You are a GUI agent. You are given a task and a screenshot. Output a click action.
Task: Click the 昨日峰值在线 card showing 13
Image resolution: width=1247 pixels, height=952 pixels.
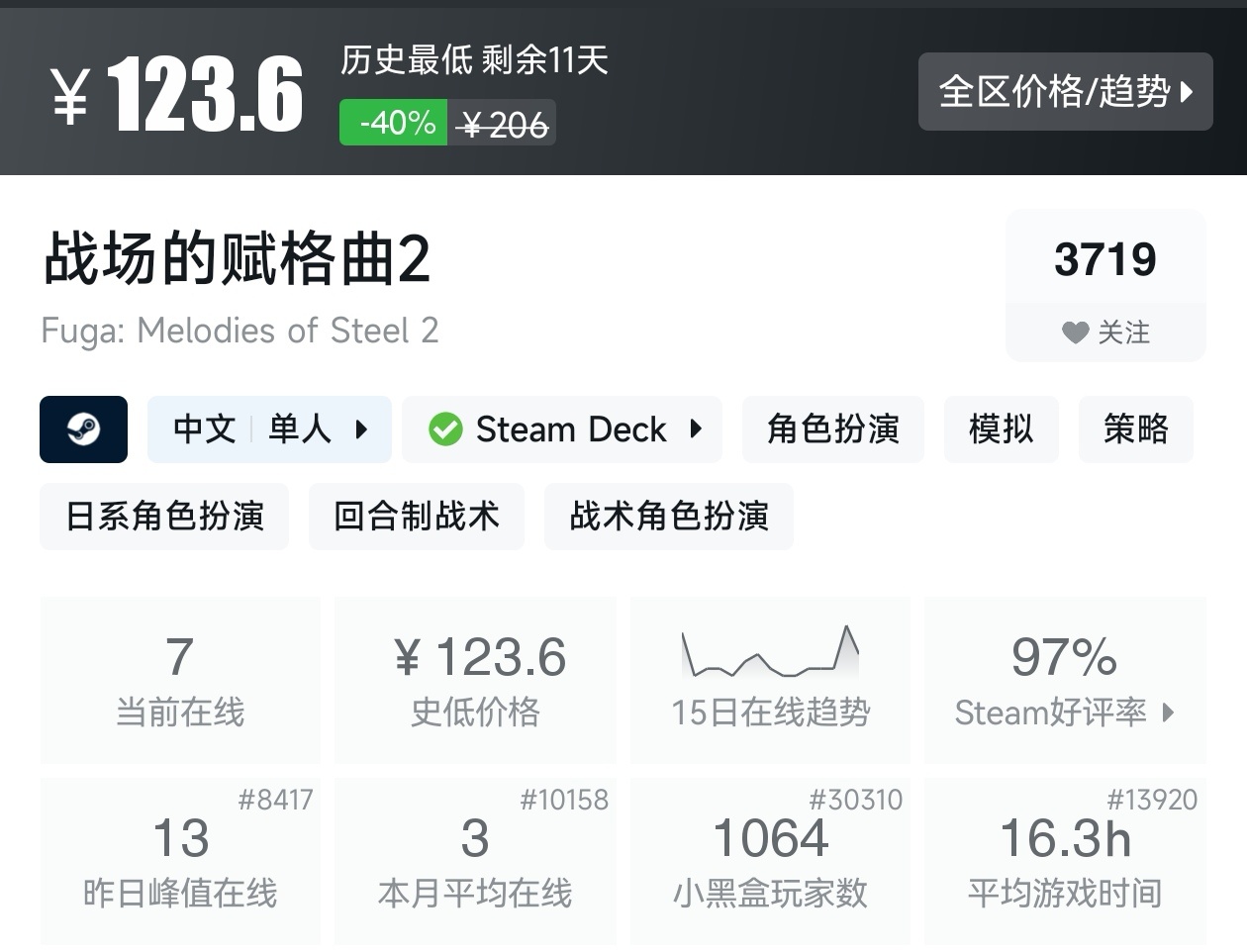click(x=180, y=861)
